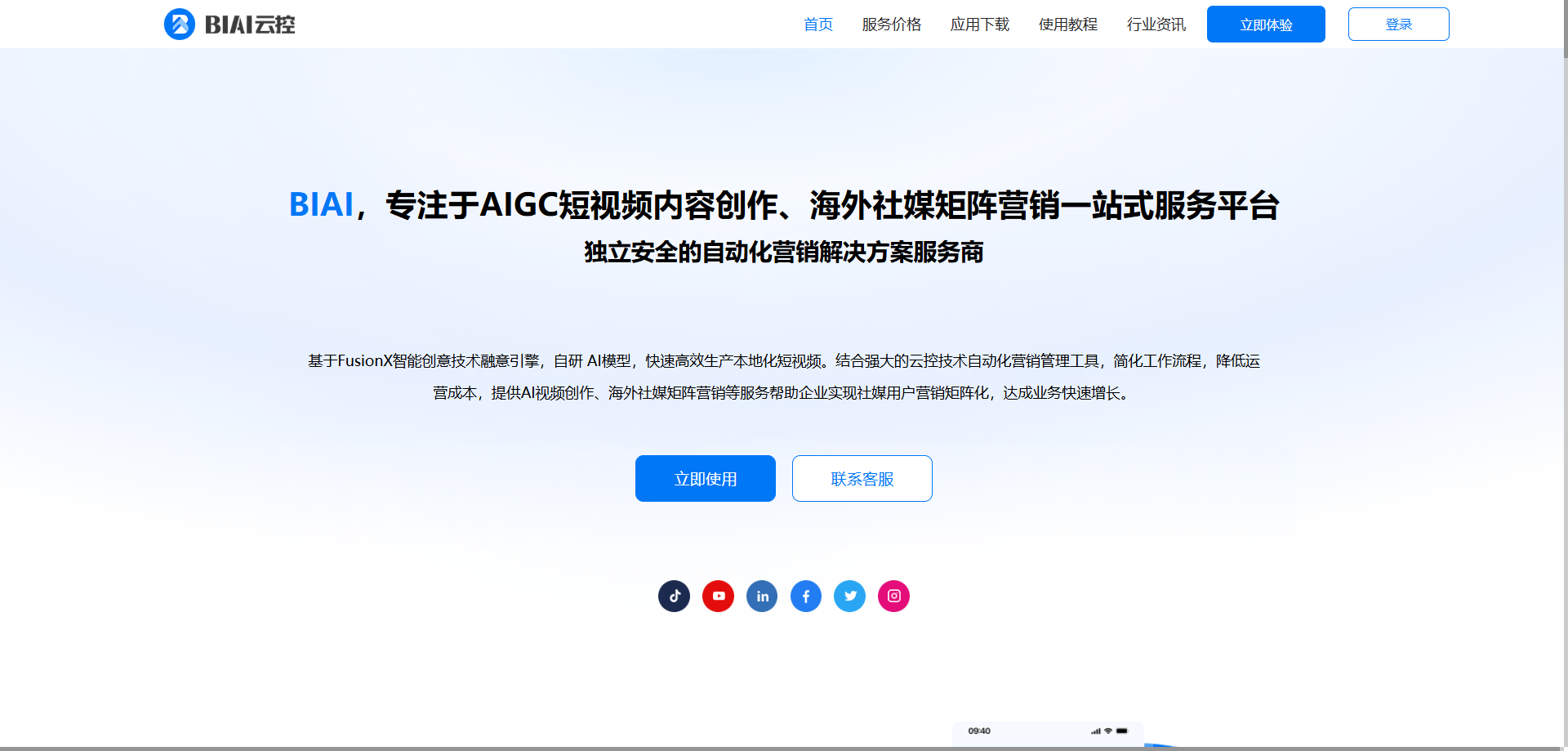
Task: Click the 联系客服 button
Action: coord(862,478)
